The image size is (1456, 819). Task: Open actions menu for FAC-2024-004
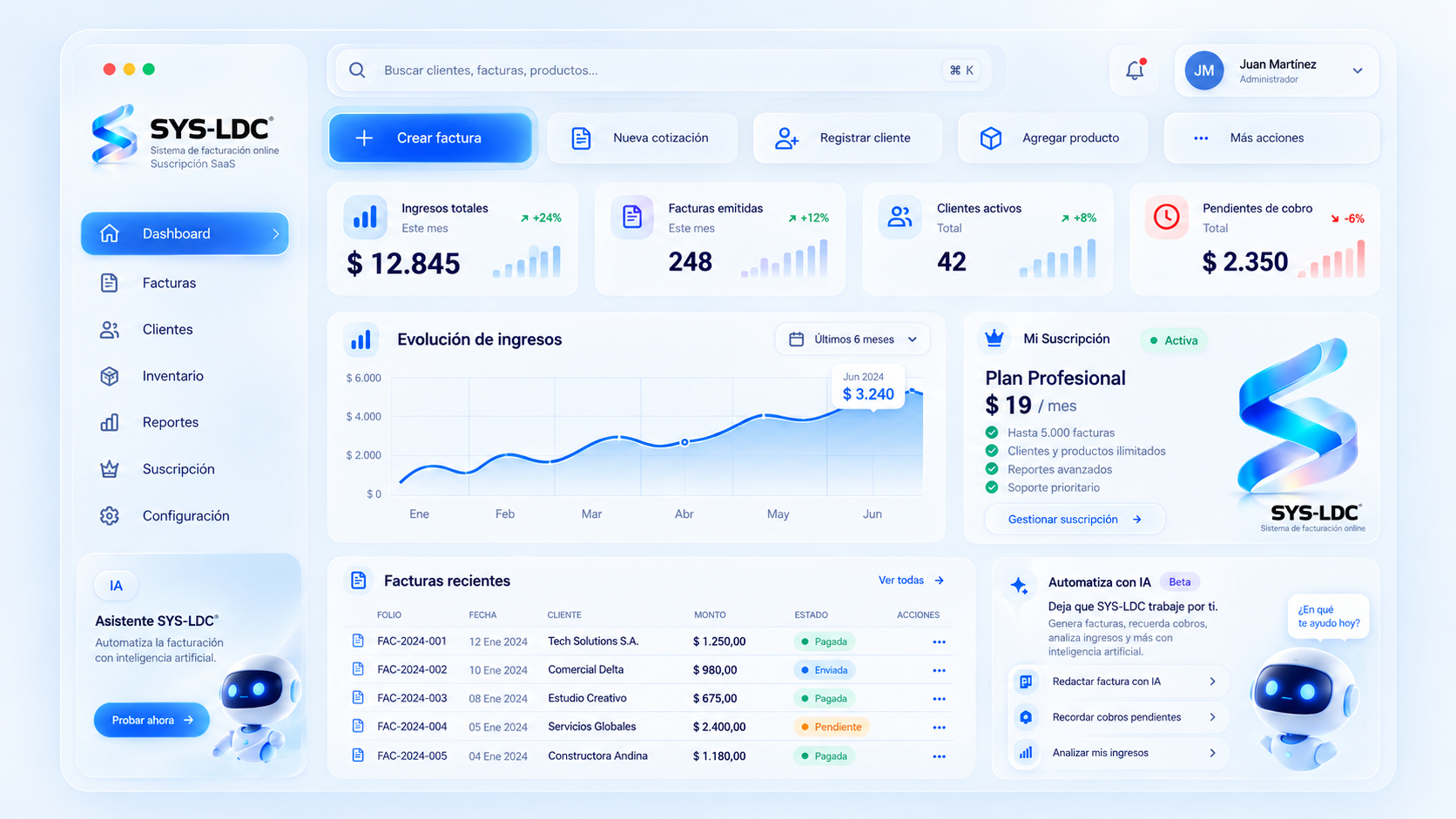pos(939,728)
